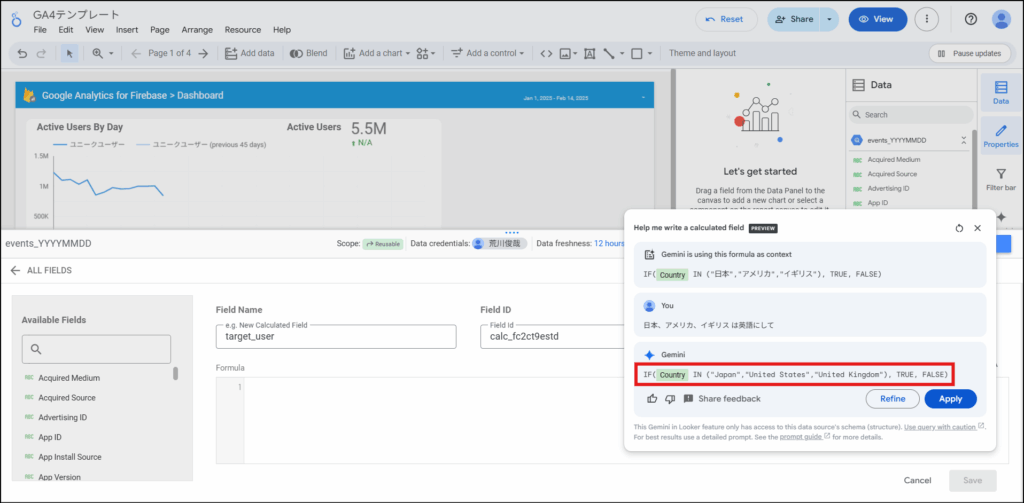Open the community visualizations dropdown
Viewport: 1024px width, 503px height.
tap(426, 54)
